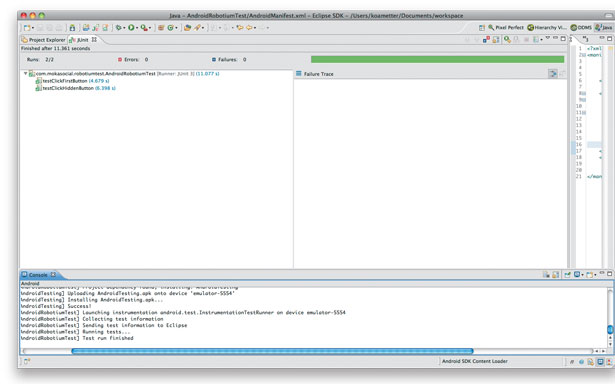Click the console vertical scrollbar thumb
Screen dimensions: 615x384
pos(610,329)
